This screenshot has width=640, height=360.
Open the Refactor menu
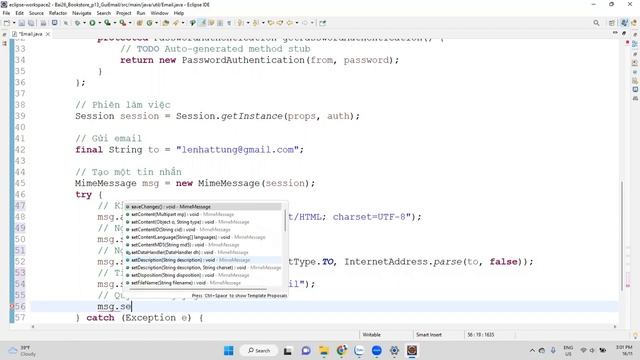(x=58, y=13)
